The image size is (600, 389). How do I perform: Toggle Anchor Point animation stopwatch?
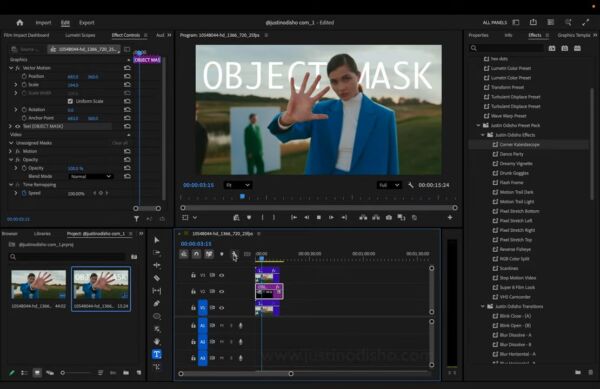[24, 118]
